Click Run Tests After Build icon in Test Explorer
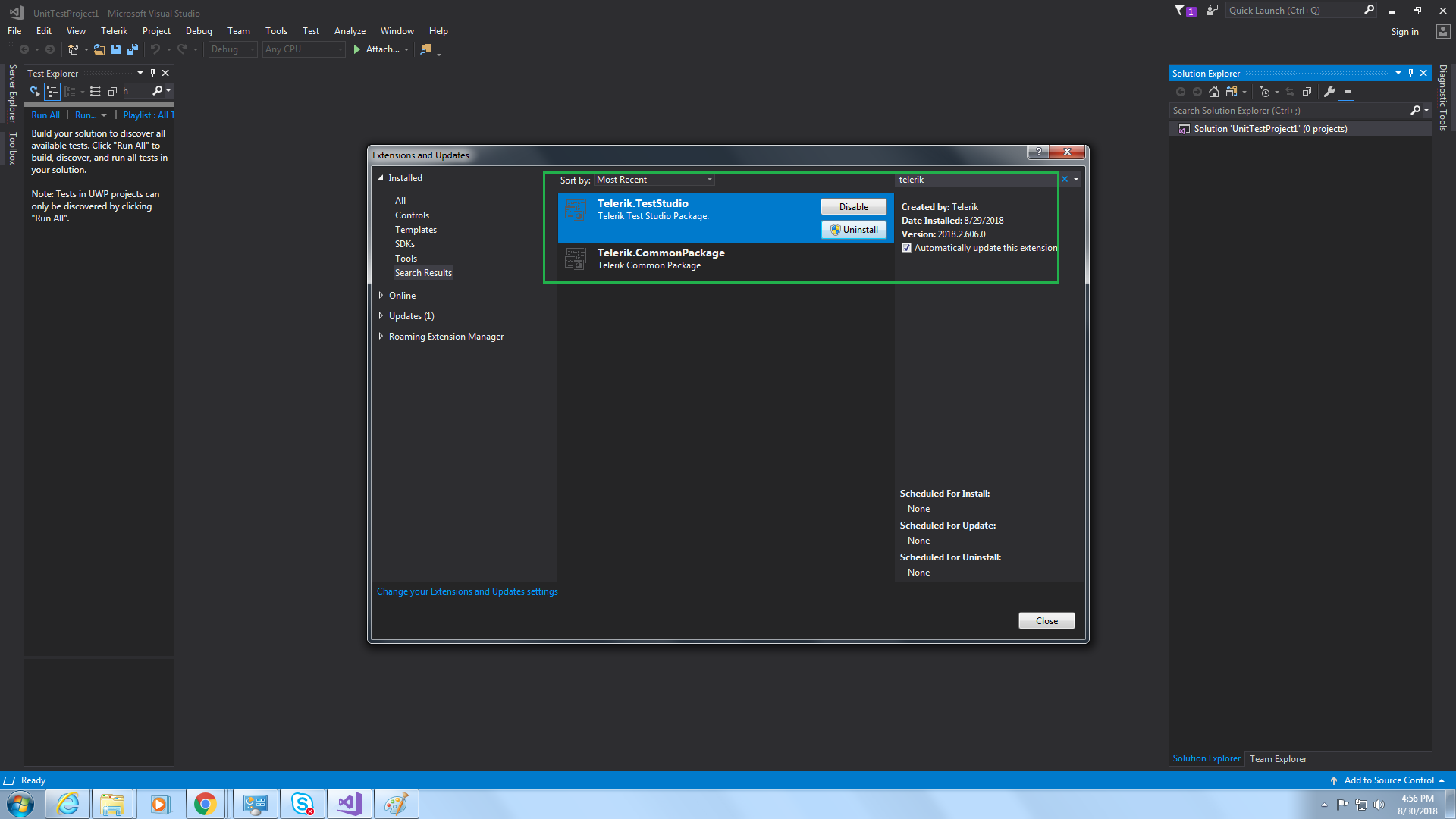Viewport: 1456px width, 819px height. (35, 92)
